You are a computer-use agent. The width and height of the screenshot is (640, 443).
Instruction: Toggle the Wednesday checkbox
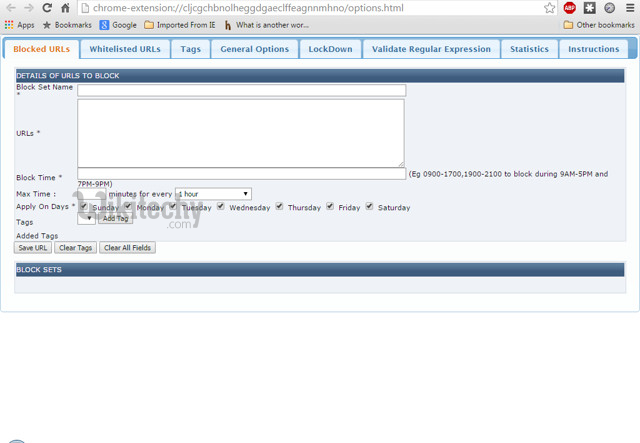(x=222, y=207)
